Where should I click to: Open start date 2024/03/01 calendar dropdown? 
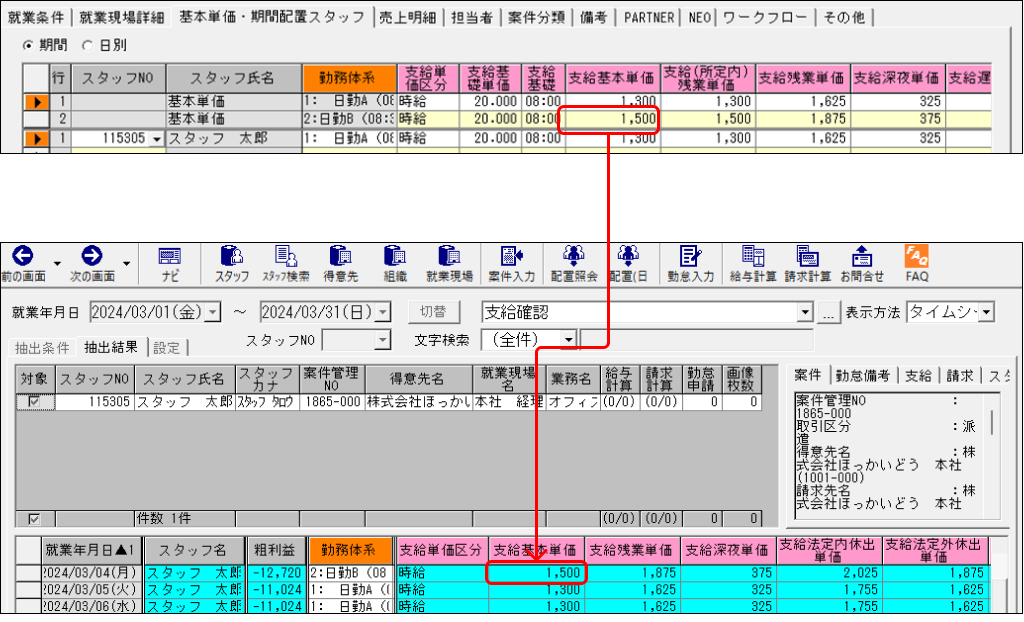coord(214,313)
